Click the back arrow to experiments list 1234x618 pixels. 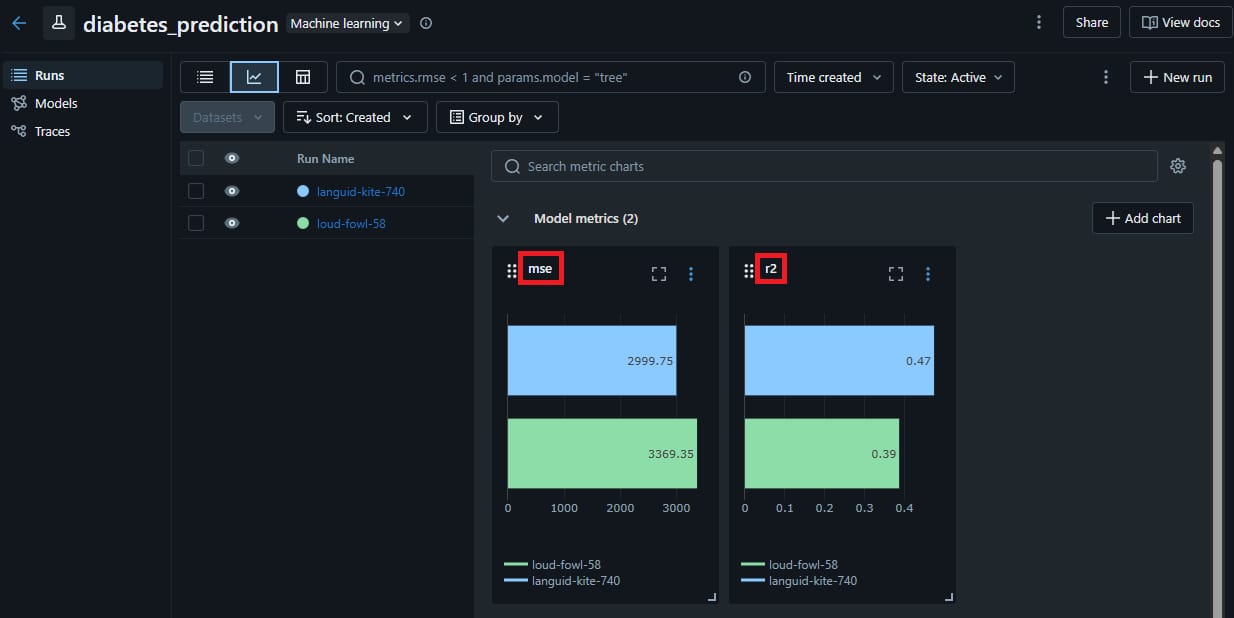point(19,23)
